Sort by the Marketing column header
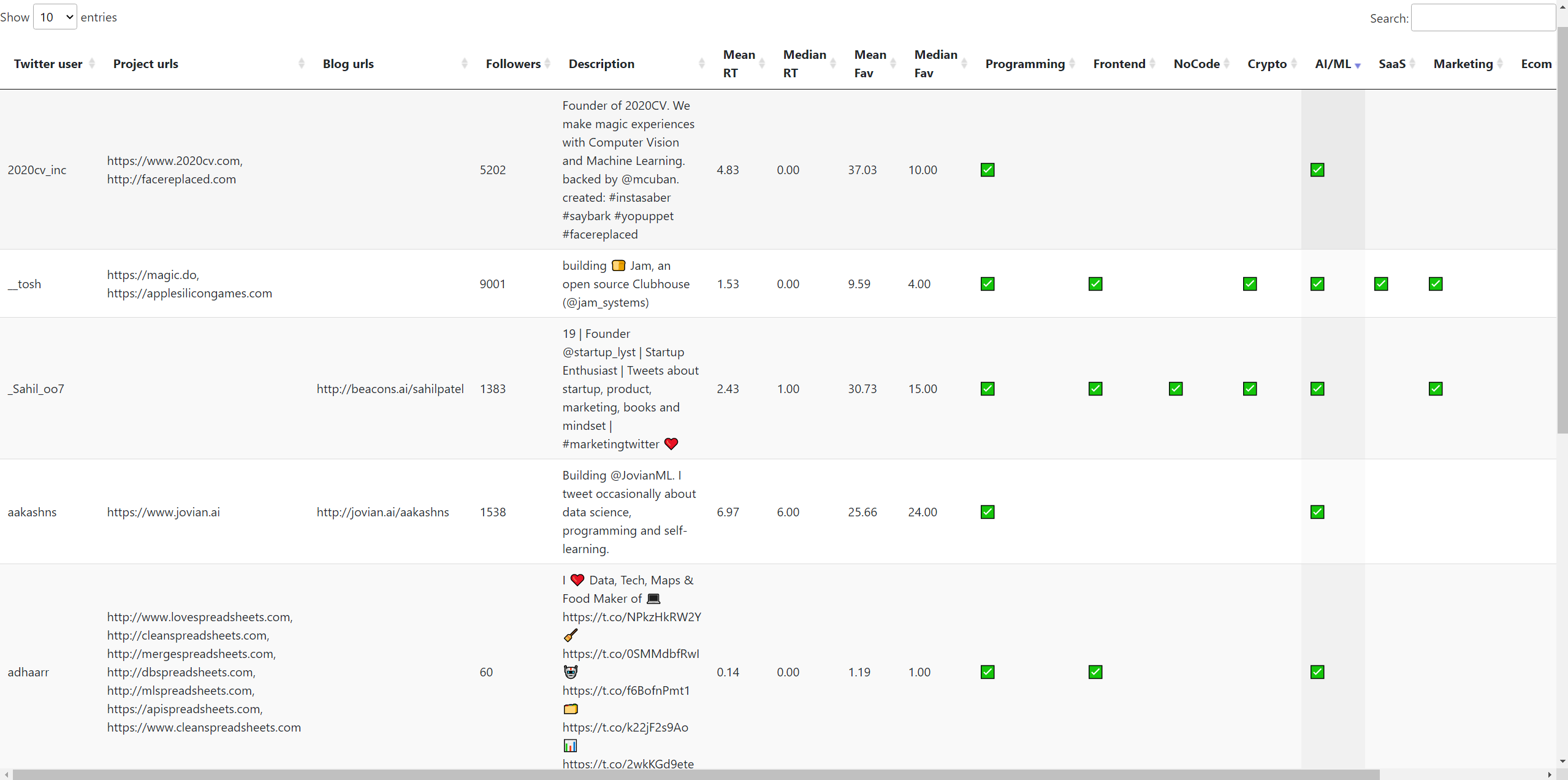This screenshot has width=1568, height=780. (1463, 64)
